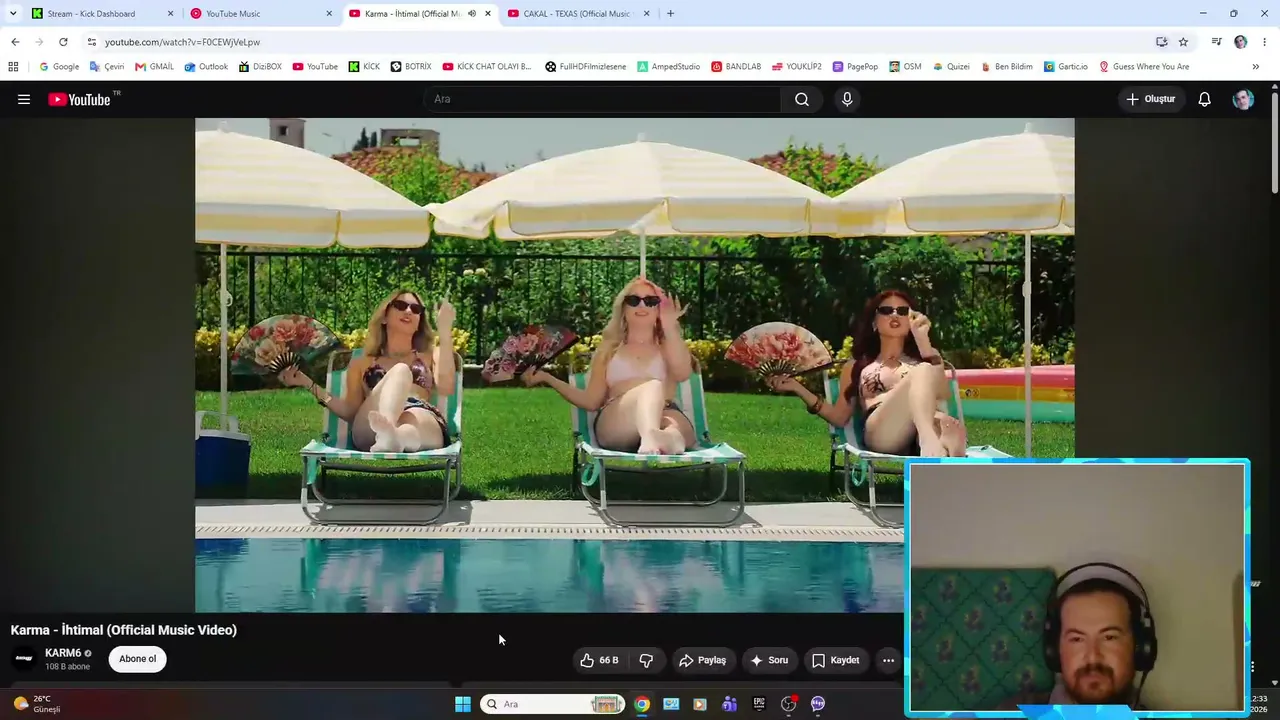Open the KARM6 channel name link
This screenshot has width=1280, height=720.
63,653
